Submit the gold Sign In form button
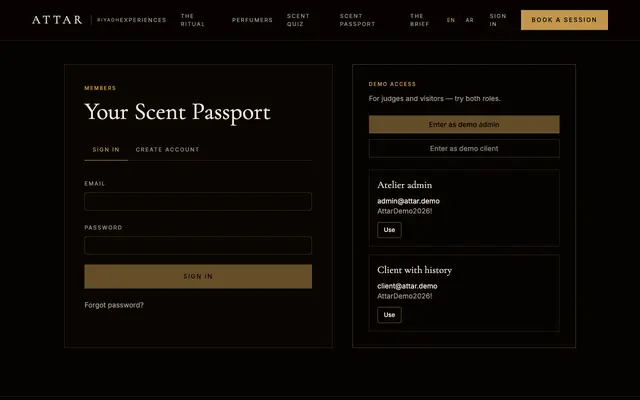The image size is (640, 400). tap(198, 276)
